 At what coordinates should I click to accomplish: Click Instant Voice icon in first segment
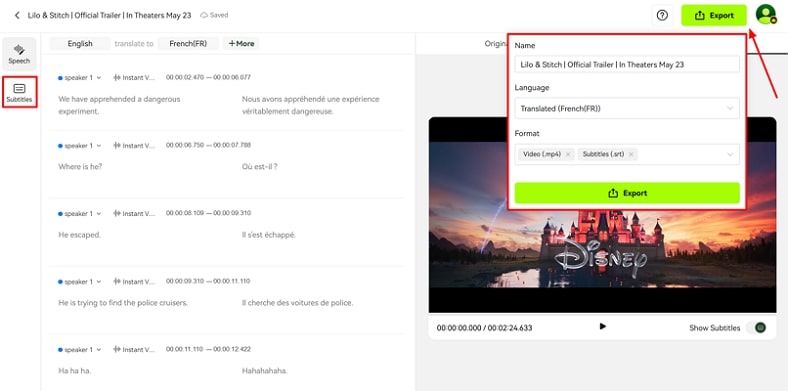pyautogui.click(x=118, y=77)
